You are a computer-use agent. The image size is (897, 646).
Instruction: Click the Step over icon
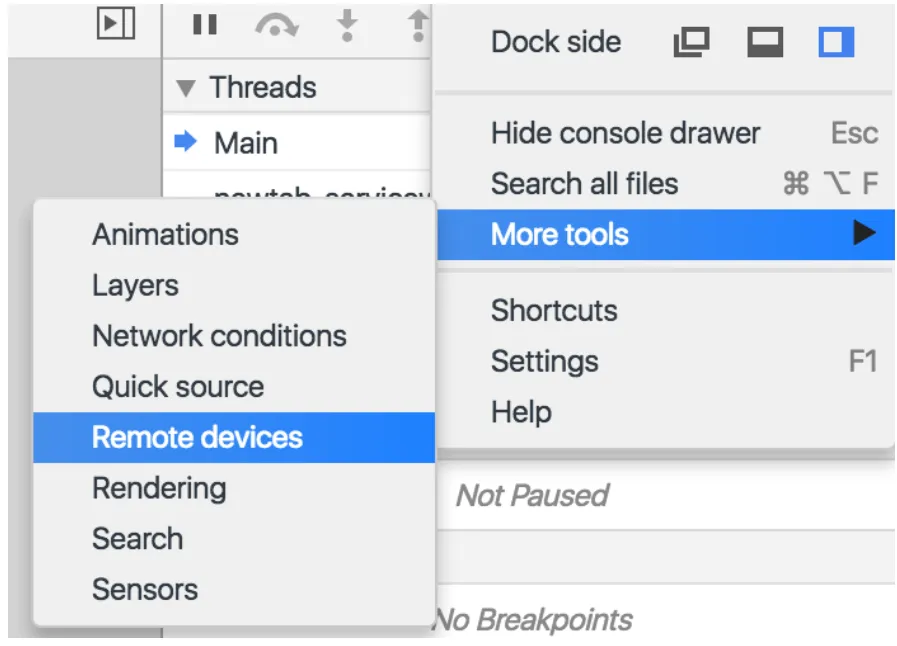[276, 26]
